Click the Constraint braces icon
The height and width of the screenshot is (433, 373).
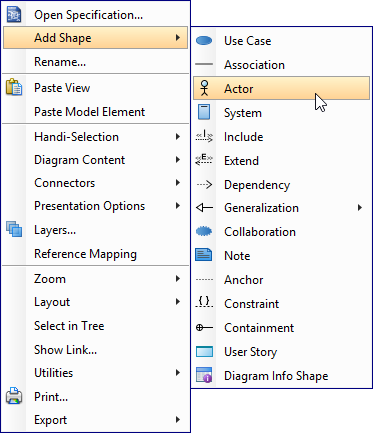point(204,302)
